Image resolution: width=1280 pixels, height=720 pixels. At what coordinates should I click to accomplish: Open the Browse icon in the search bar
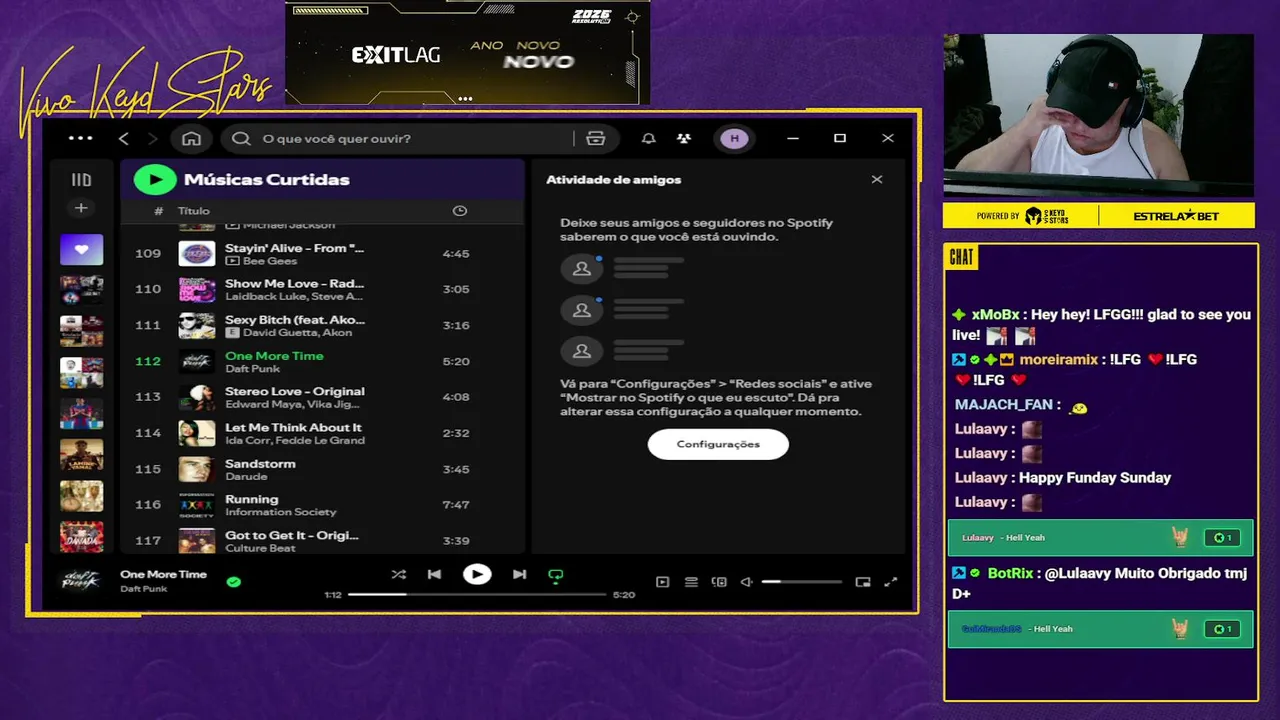[596, 139]
